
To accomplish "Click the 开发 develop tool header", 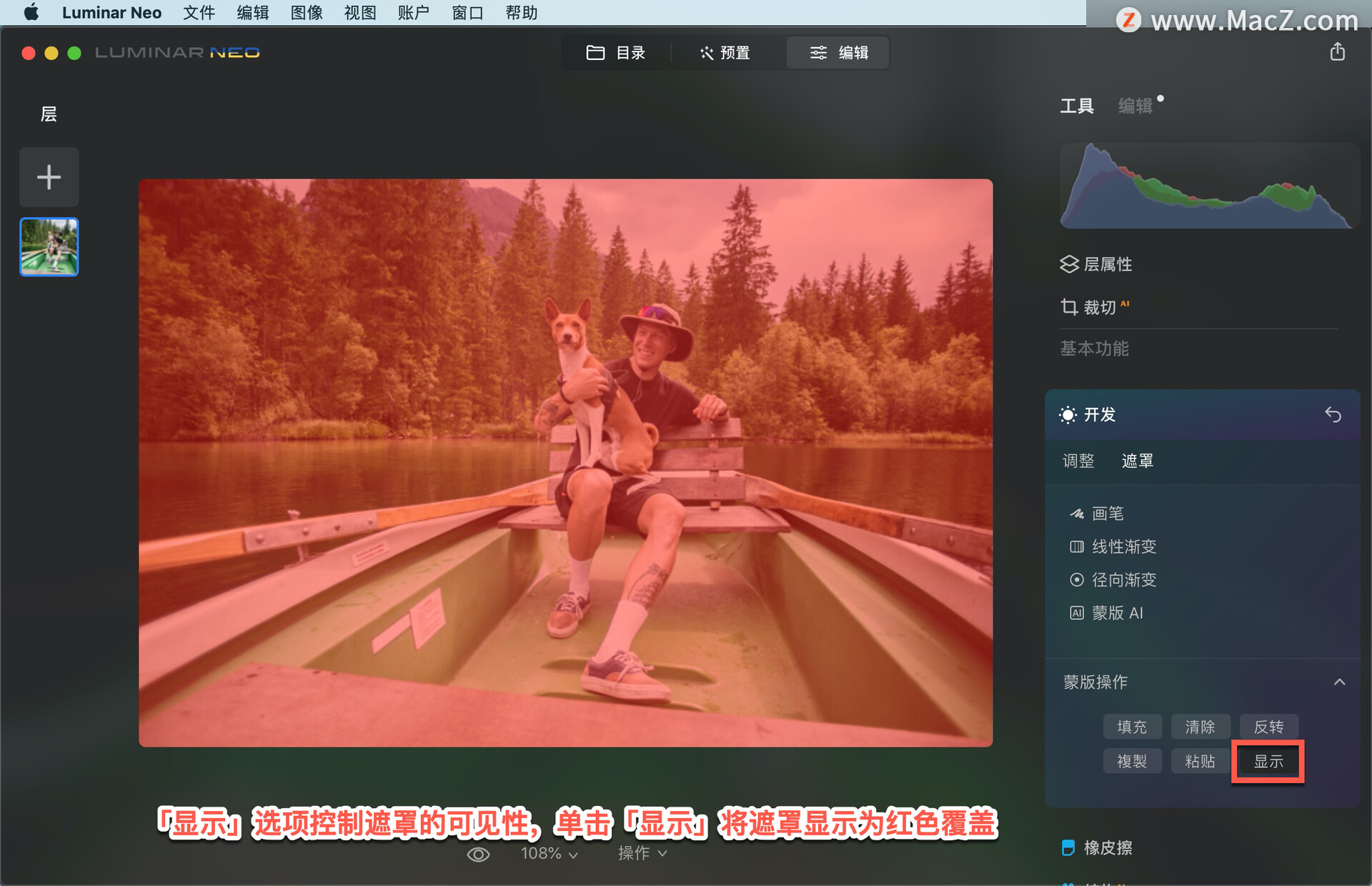I will pyautogui.click(x=1203, y=415).
